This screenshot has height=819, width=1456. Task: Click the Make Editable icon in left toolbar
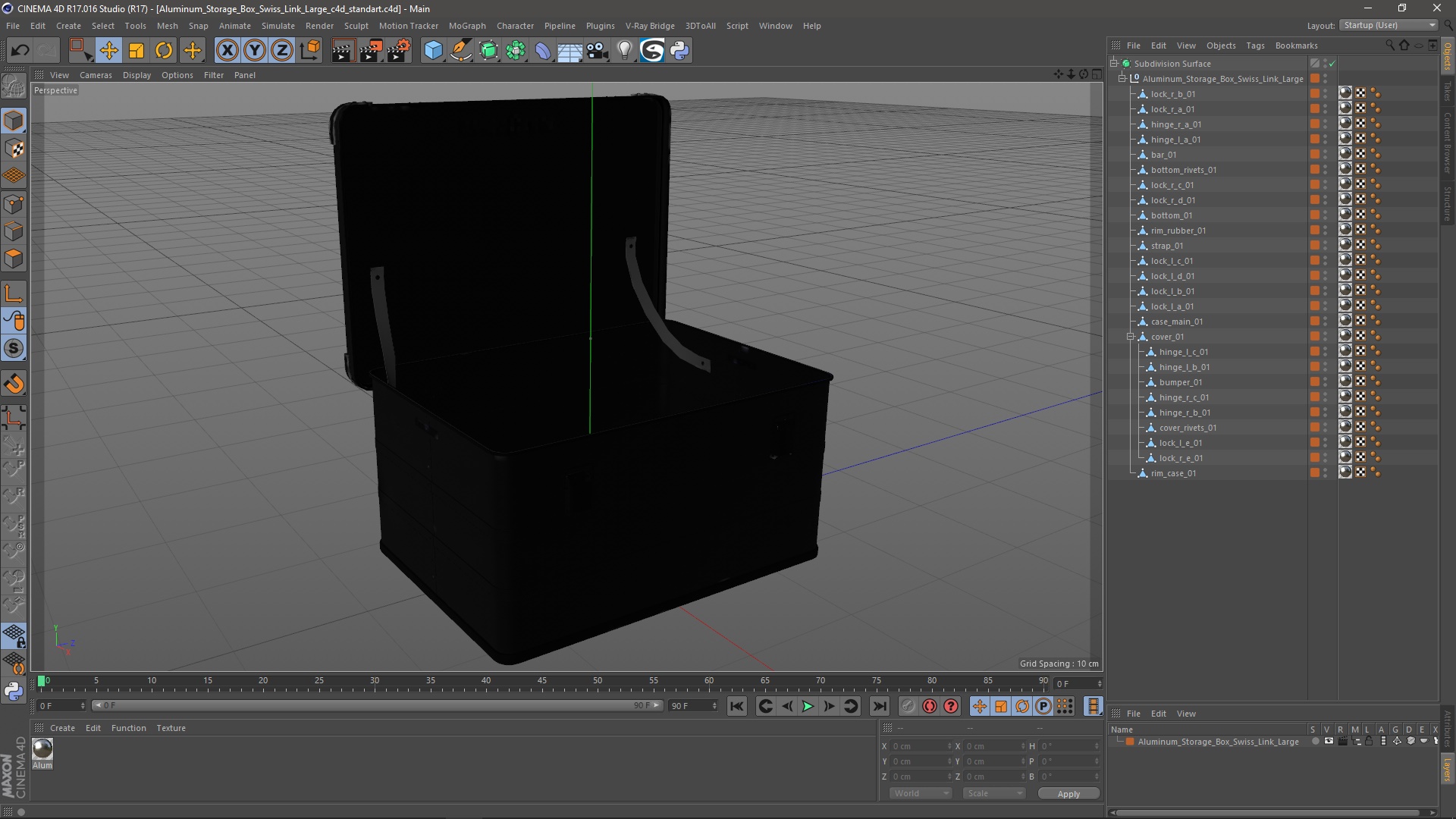pos(14,86)
